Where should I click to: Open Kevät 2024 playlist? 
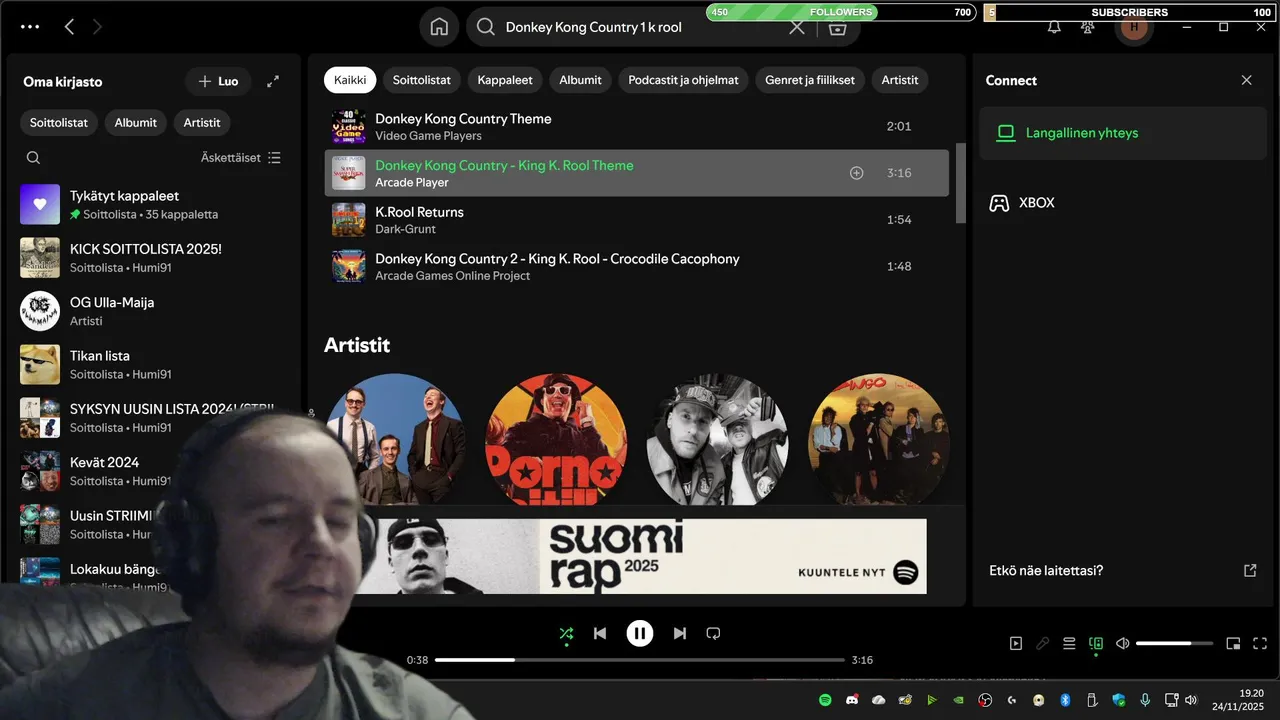(x=104, y=471)
